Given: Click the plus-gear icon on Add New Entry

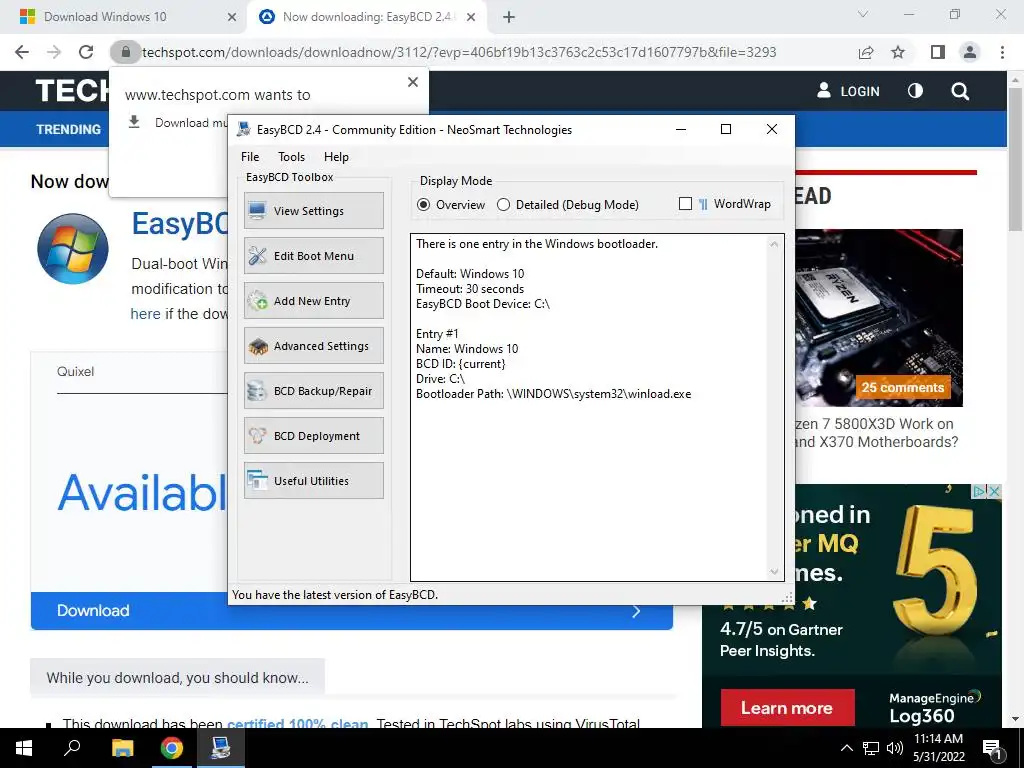Looking at the screenshot, I should pyautogui.click(x=257, y=301).
